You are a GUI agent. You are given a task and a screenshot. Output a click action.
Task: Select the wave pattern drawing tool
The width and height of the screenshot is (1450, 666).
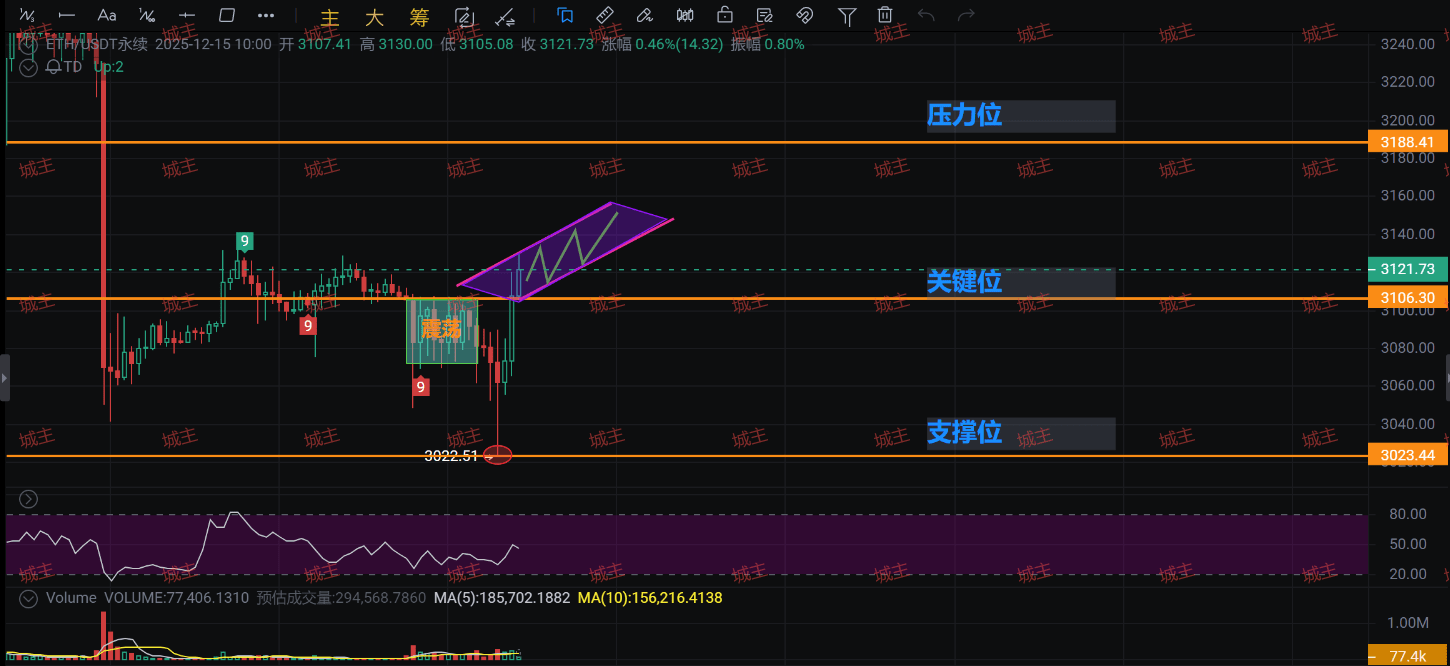click(28, 15)
